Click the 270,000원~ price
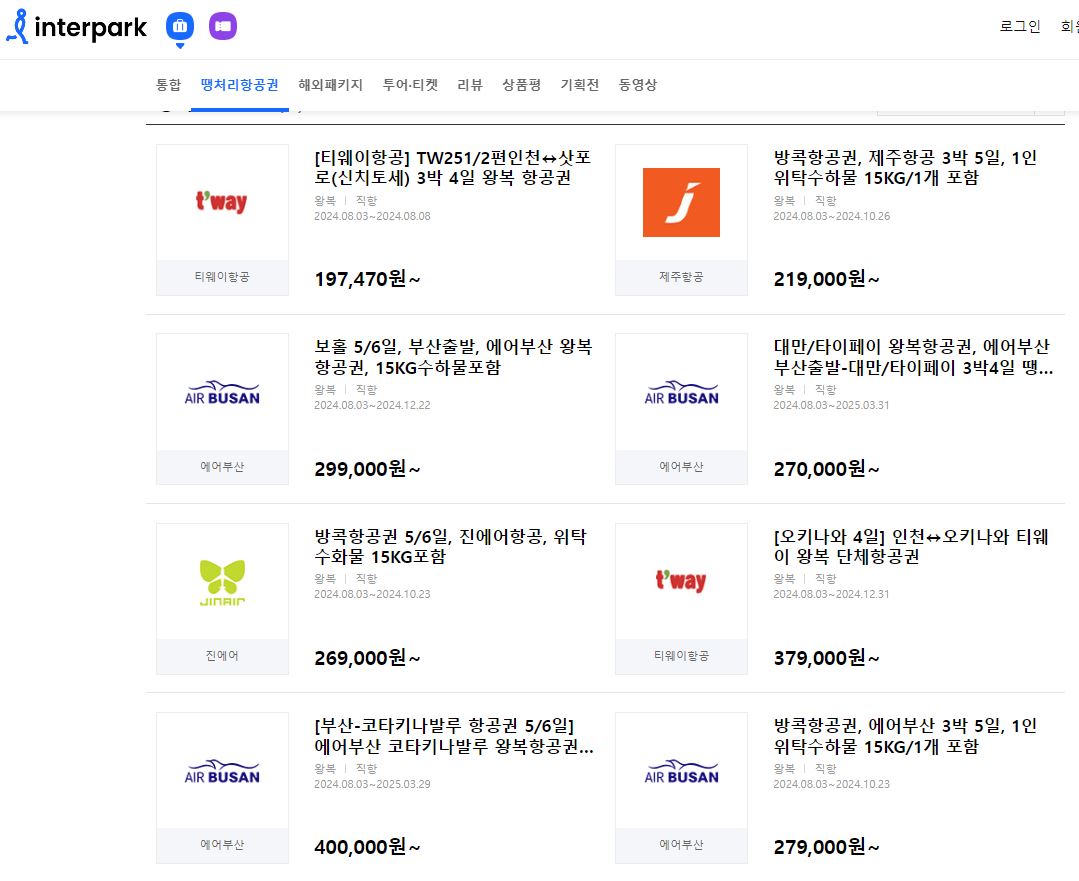This screenshot has width=1079, height=881. pos(826,469)
